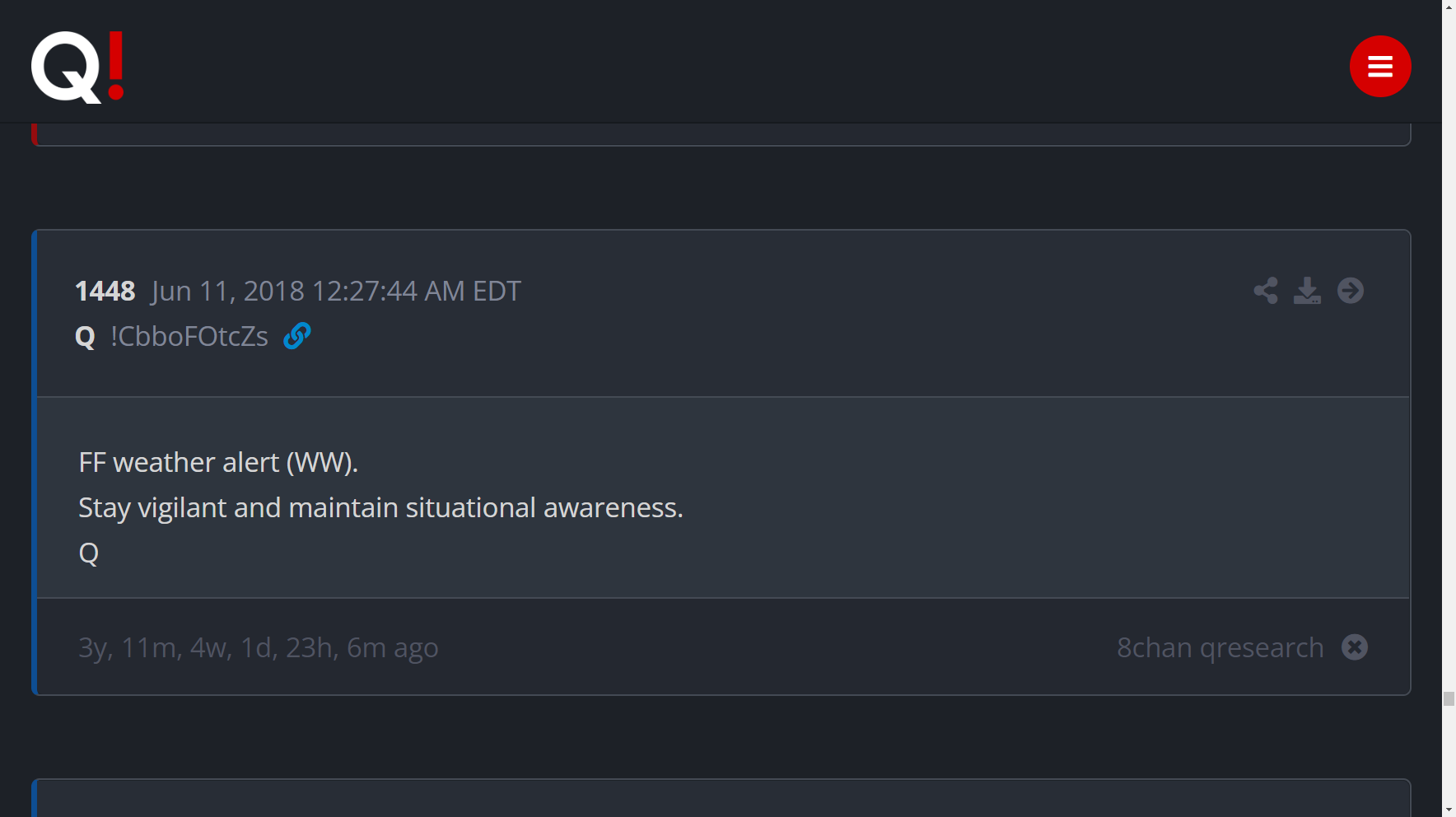Image resolution: width=1456 pixels, height=817 pixels.
Task: Click the scrollbar down arrow
Action: coord(1449,810)
